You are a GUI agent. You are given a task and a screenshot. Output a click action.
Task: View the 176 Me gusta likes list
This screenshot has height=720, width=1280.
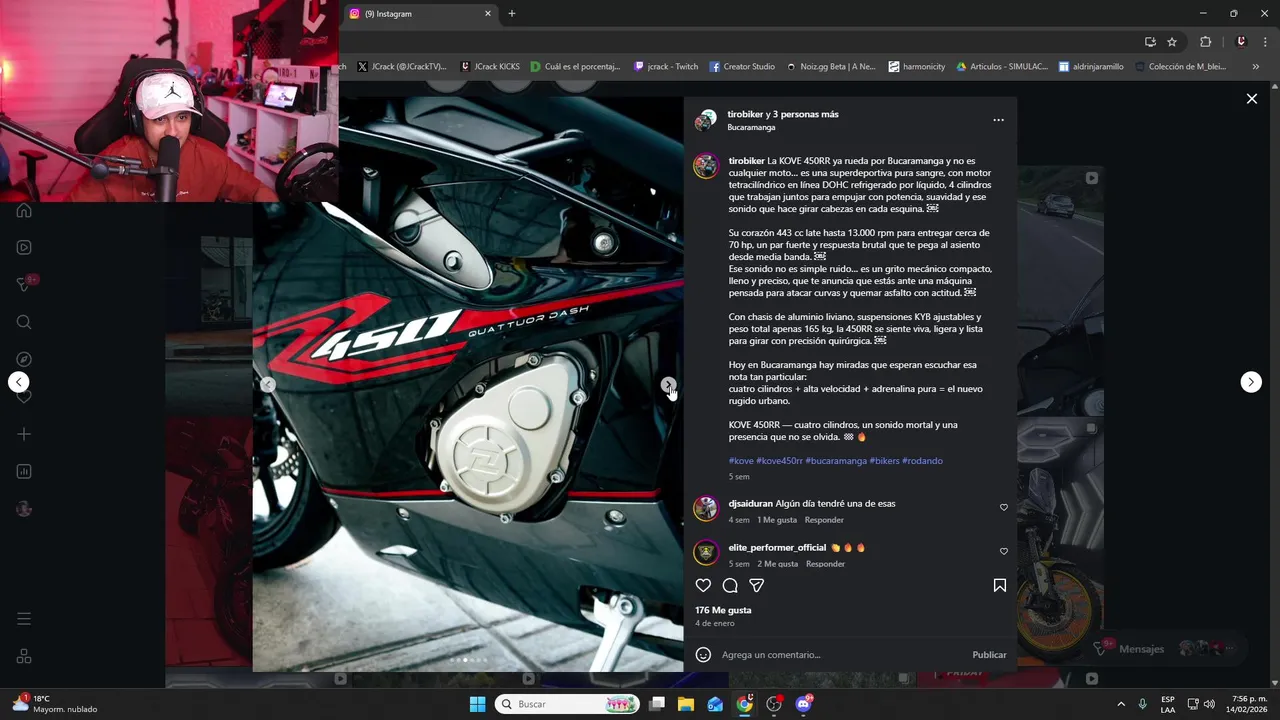723,610
